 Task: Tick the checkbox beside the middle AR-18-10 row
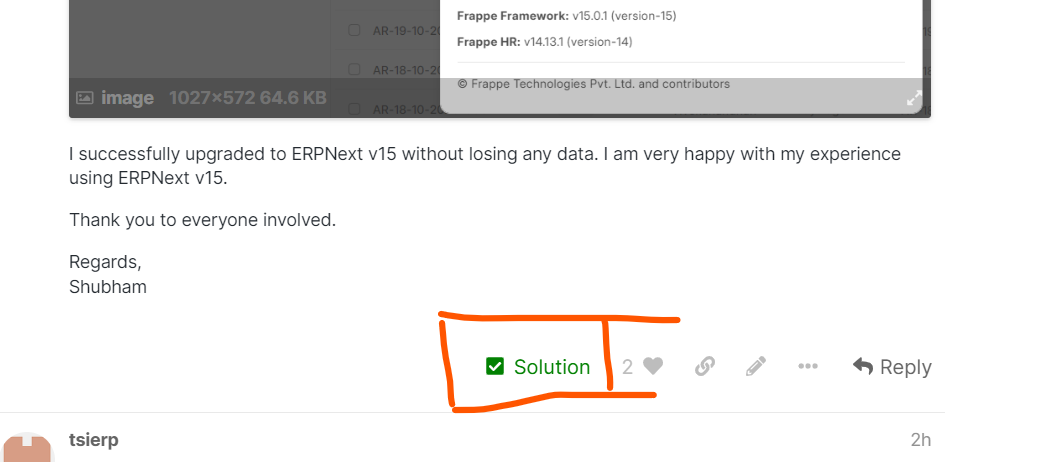(x=354, y=70)
